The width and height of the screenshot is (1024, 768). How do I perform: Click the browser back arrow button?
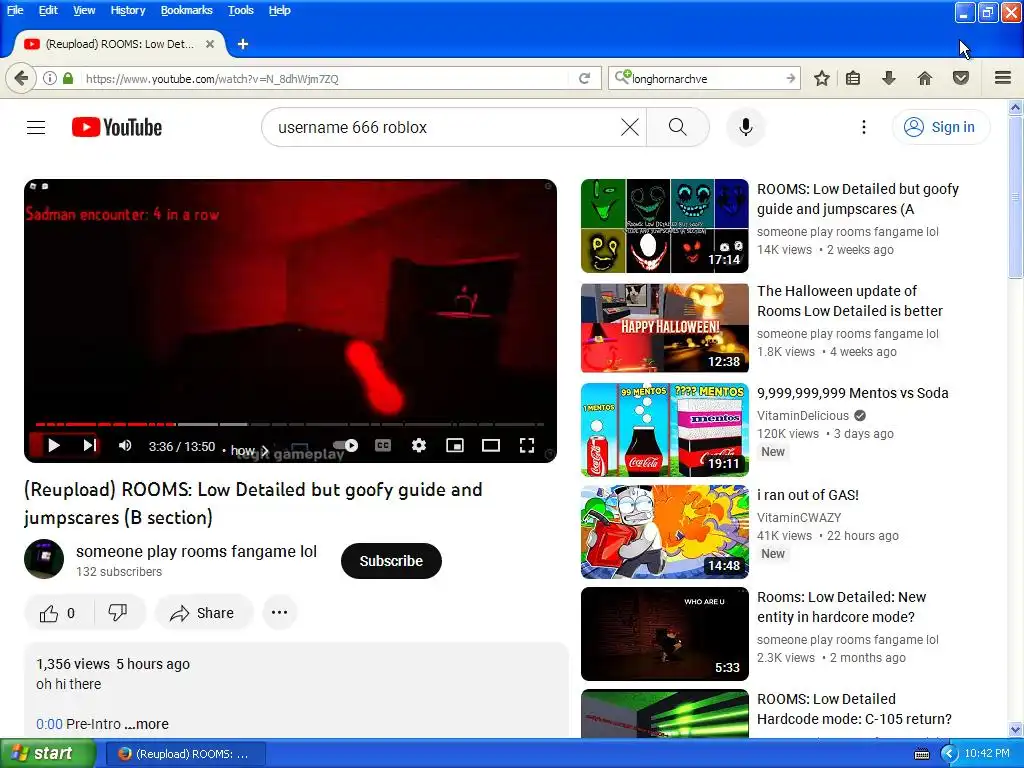click(21, 78)
